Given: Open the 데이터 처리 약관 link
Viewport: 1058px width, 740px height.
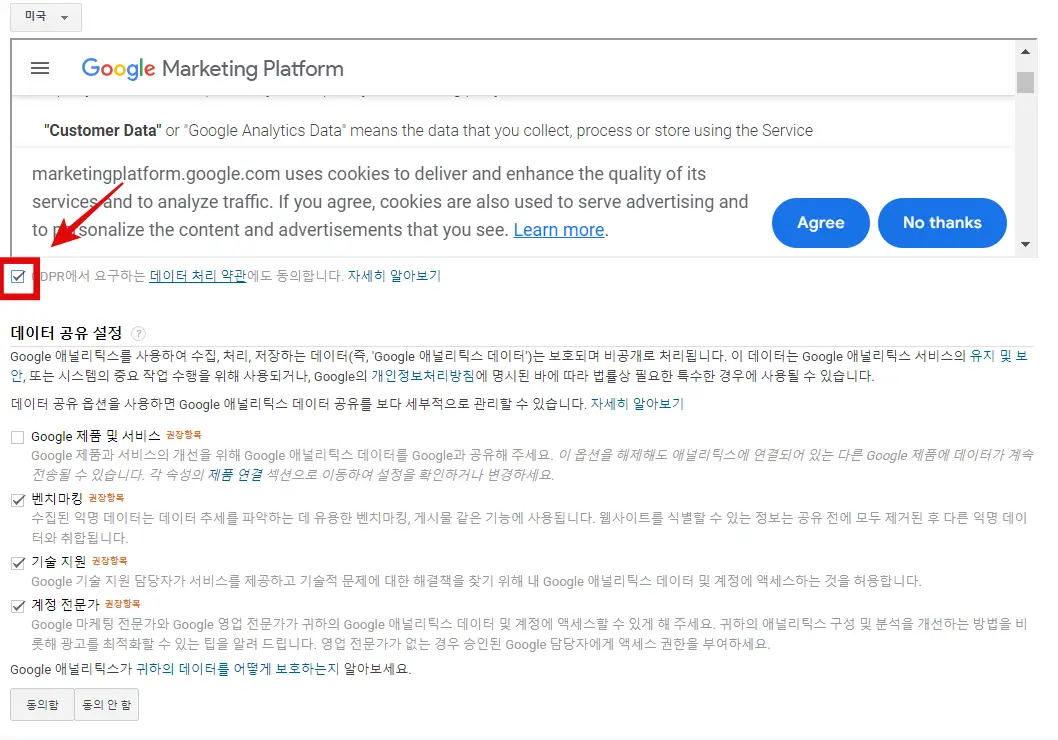Looking at the screenshot, I should [x=198, y=276].
